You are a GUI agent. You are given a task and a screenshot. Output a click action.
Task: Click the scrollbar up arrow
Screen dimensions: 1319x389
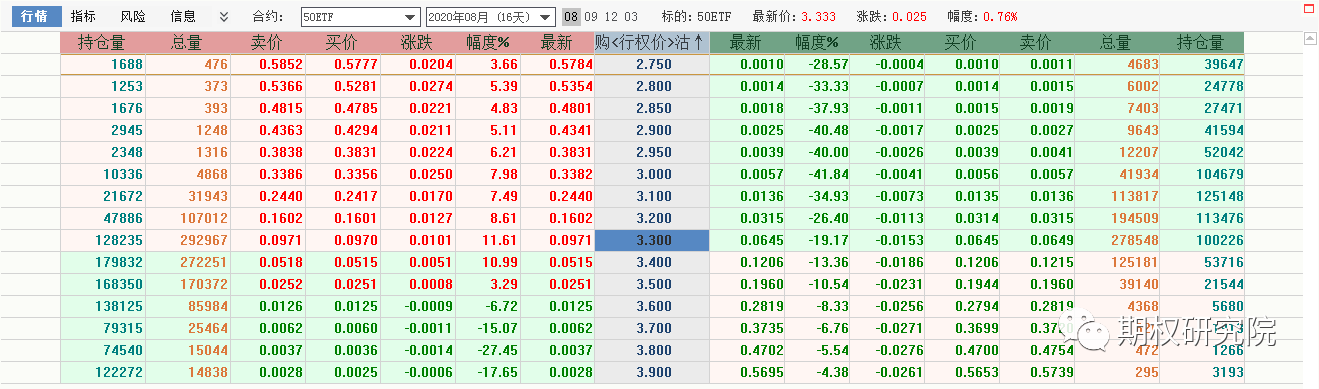coord(1309,38)
